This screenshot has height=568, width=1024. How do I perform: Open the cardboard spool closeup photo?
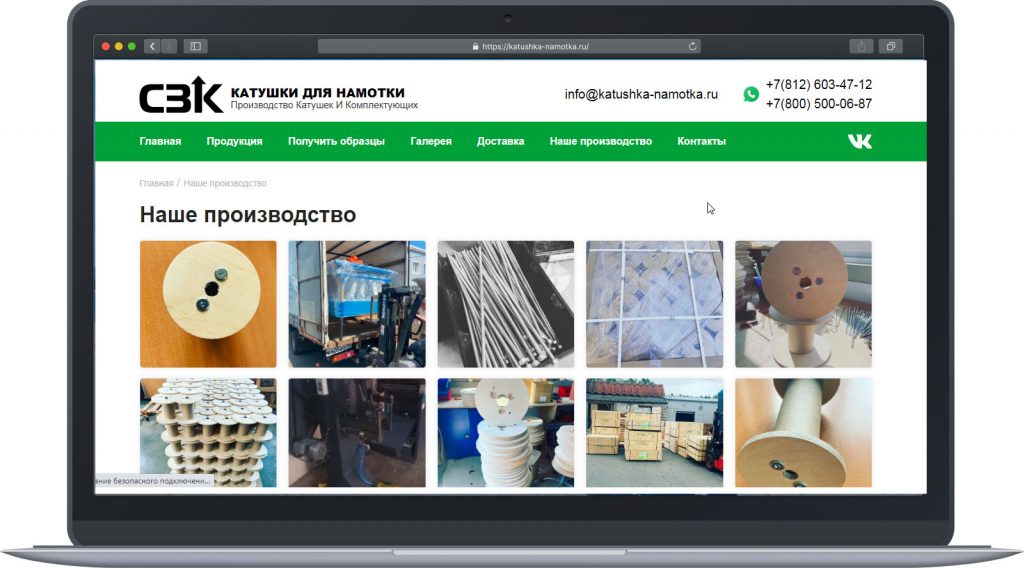point(803,433)
